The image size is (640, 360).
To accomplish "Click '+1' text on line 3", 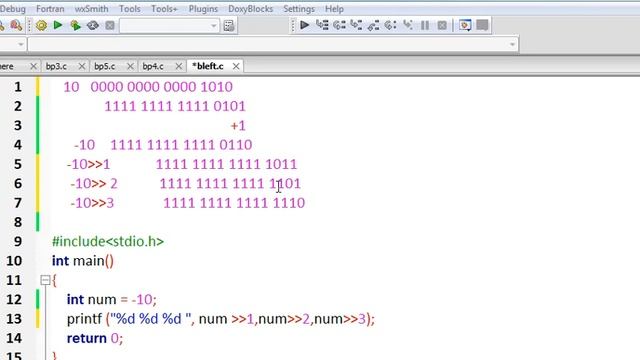I will 238,126.
